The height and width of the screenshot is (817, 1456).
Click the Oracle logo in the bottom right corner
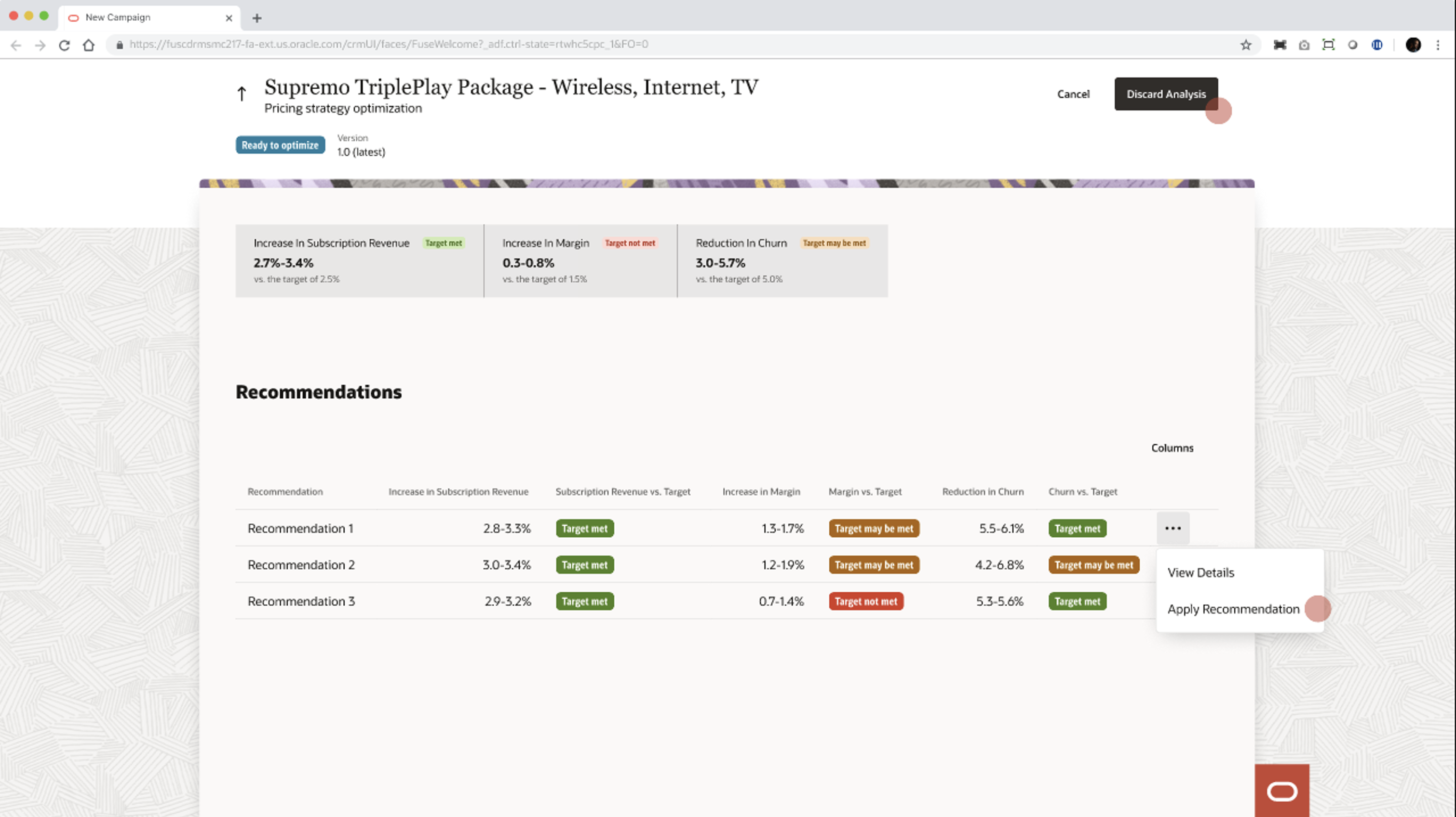[x=1282, y=791]
